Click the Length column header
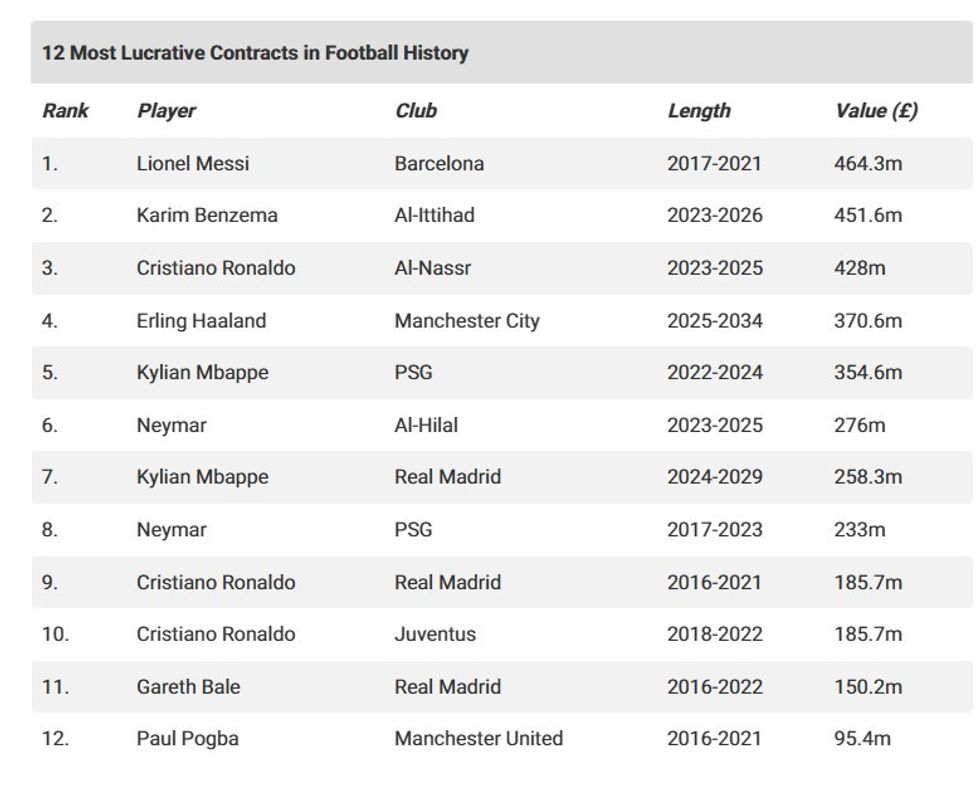The height and width of the screenshot is (793, 980). (x=699, y=111)
